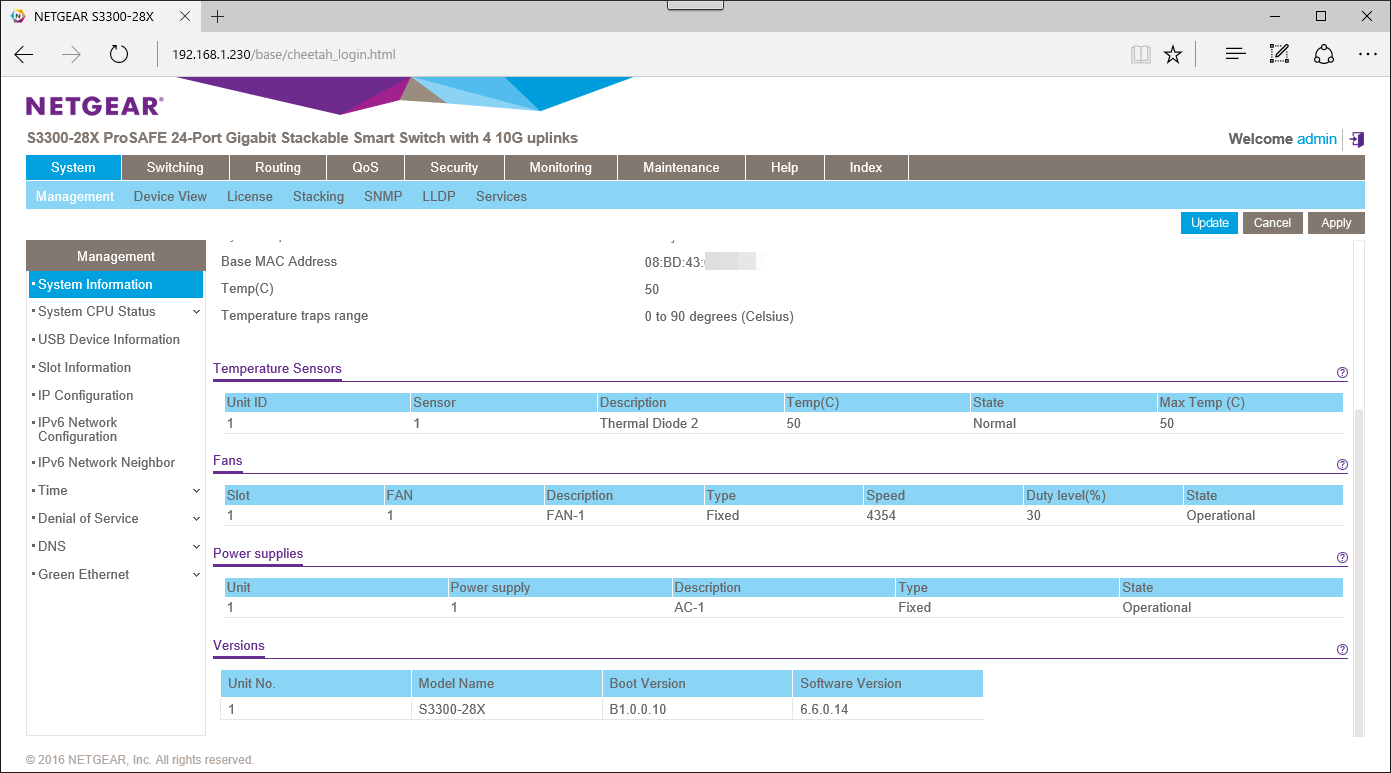Open the reading view book icon
The image size is (1391, 773).
coord(1141,54)
